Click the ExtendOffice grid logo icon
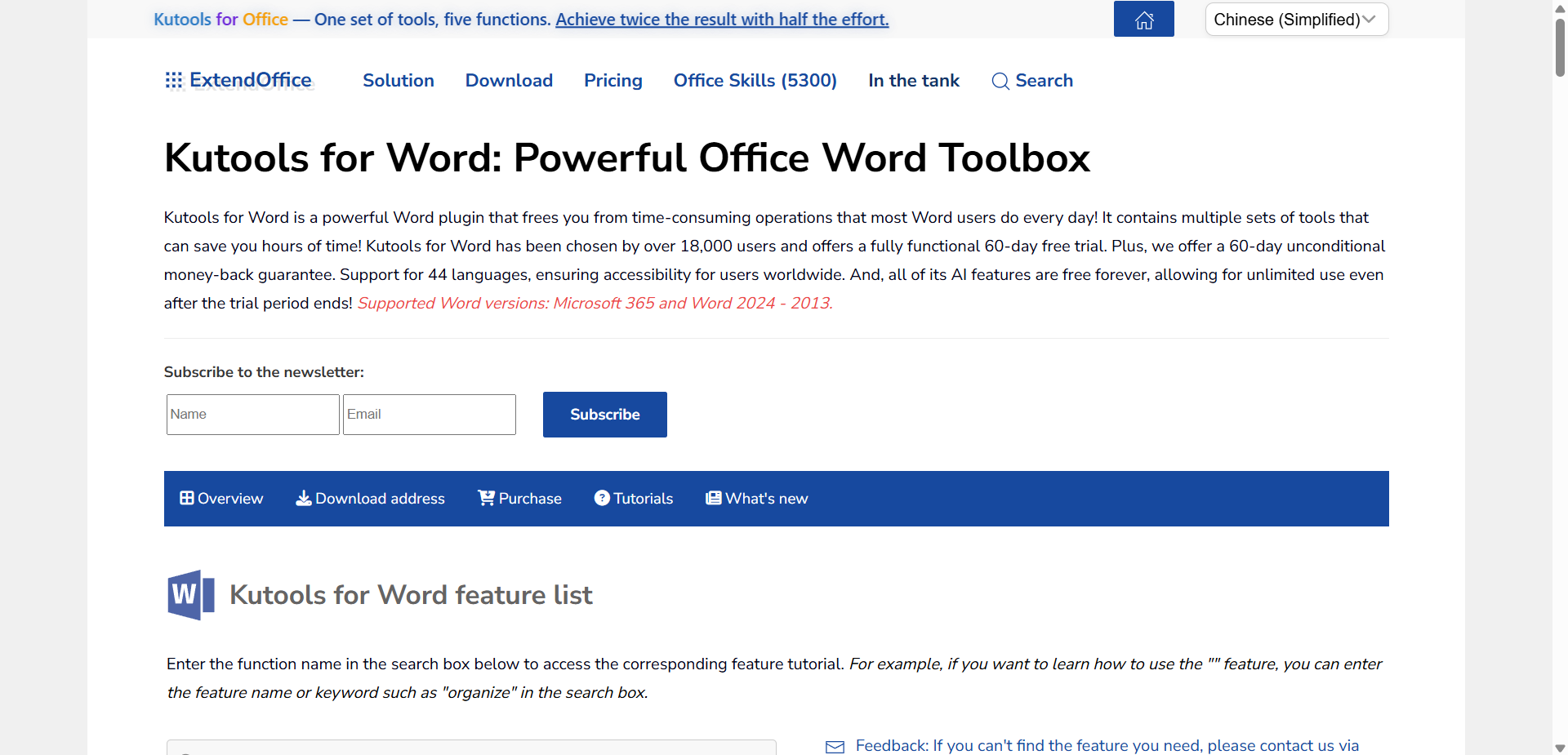 (x=173, y=80)
